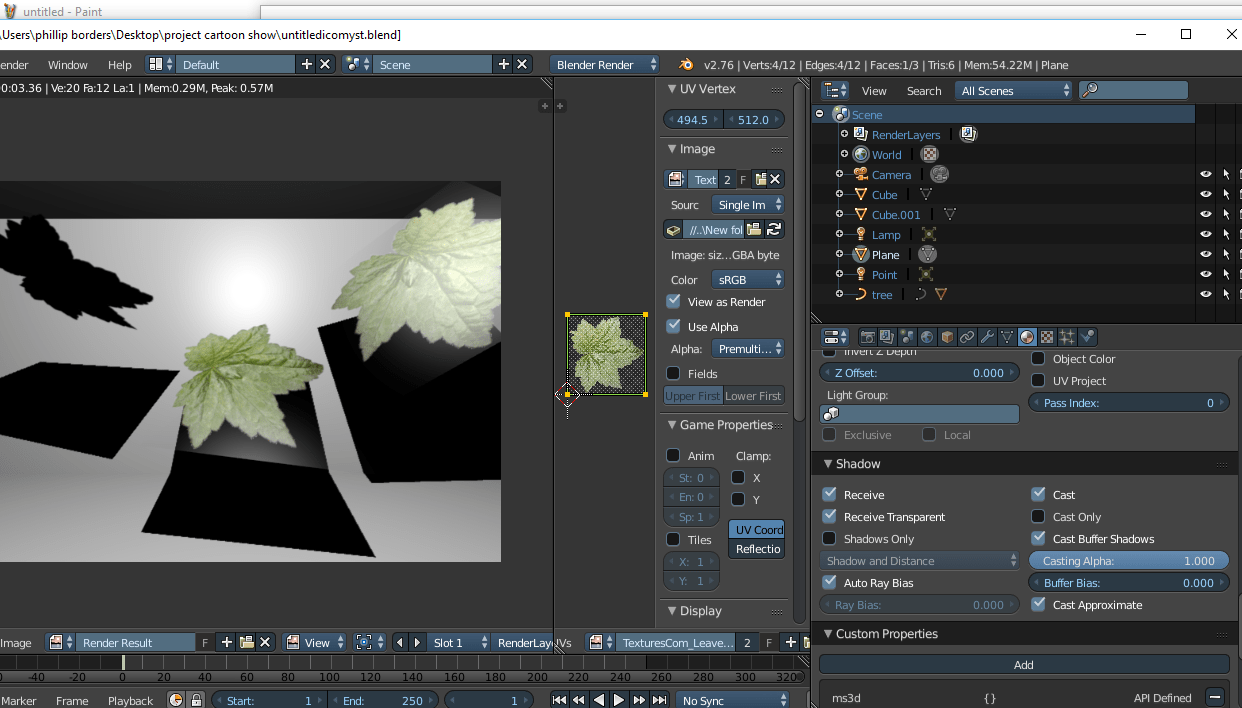The width and height of the screenshot is (1242, 708).
Task: Open the Modifiers wrench properties tab
Action: point(986,337)
